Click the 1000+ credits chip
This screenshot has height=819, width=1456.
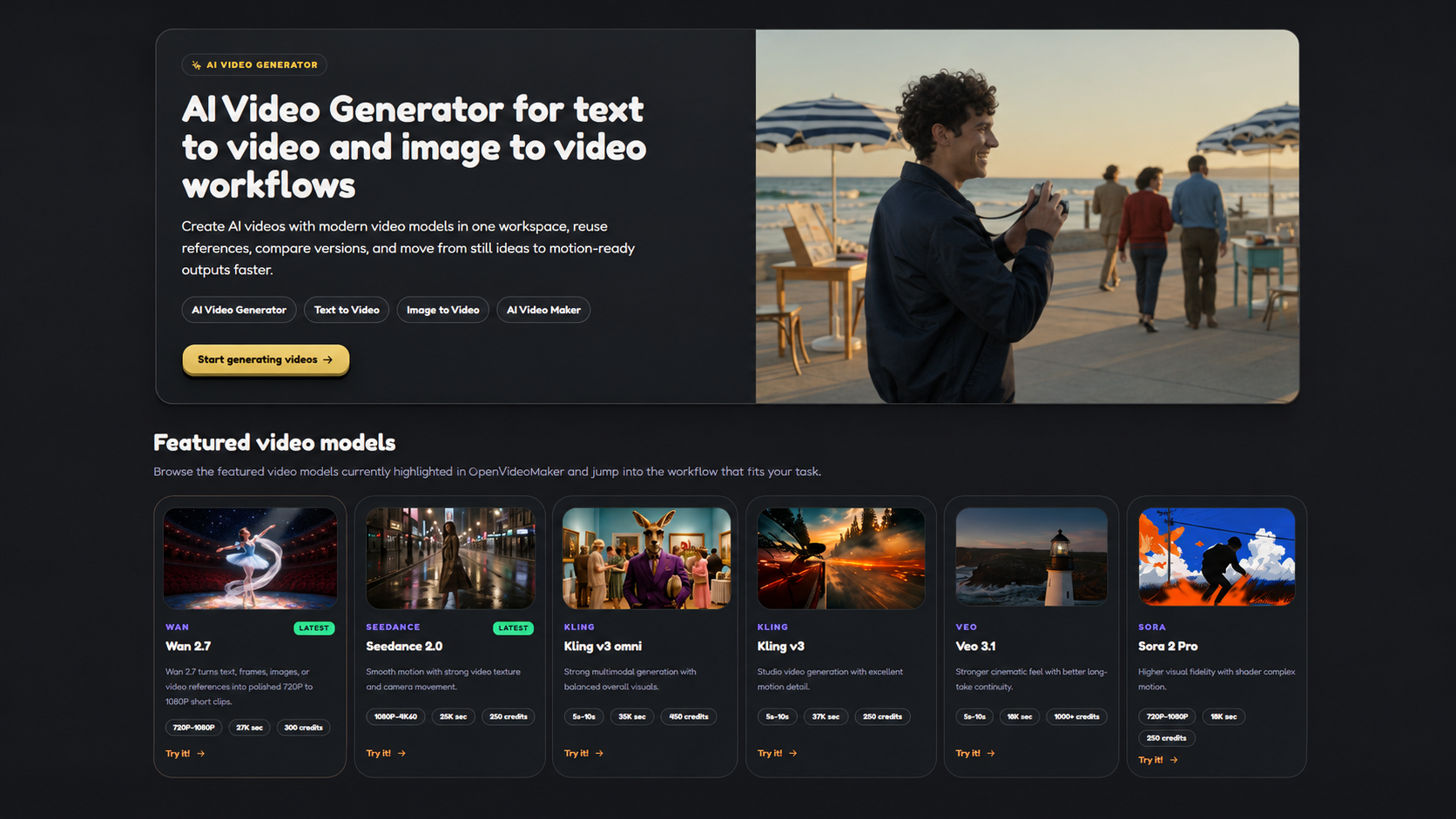pos(1076,717)
